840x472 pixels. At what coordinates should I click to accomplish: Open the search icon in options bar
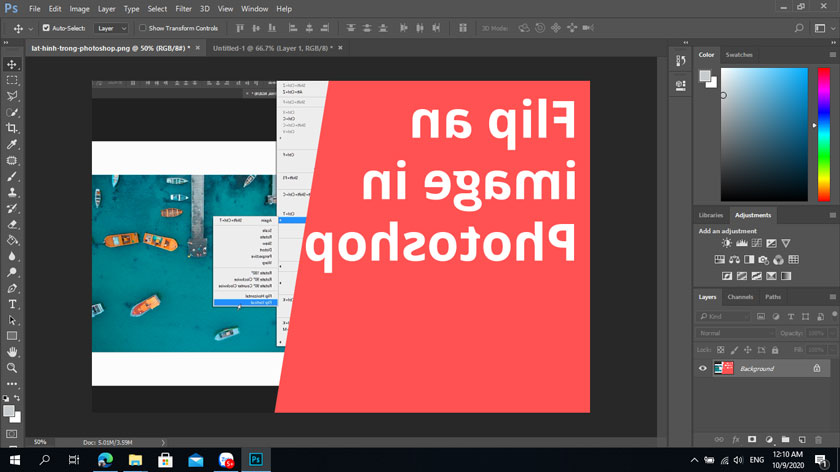point(799,28)
